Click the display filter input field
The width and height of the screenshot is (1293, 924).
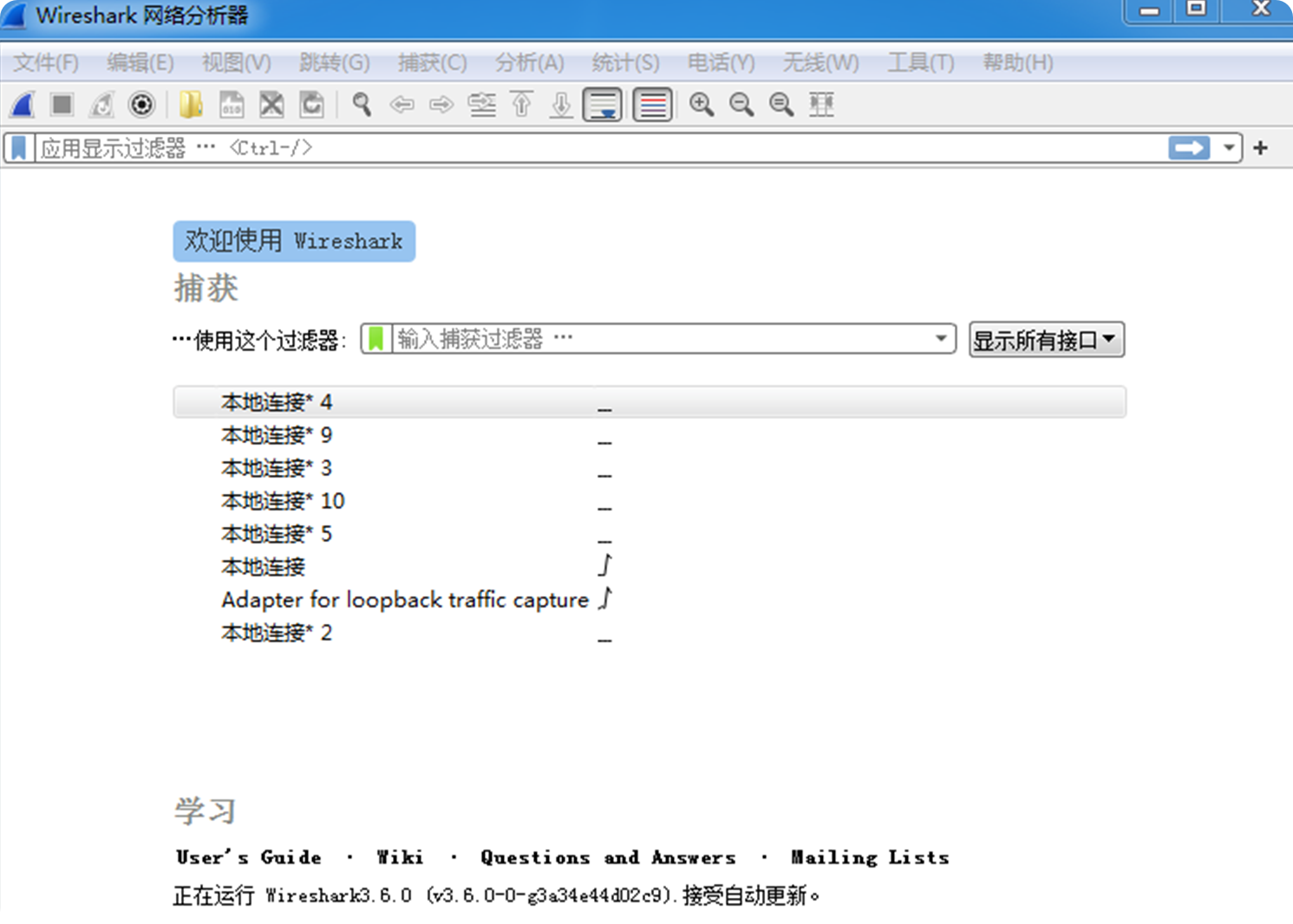coord(598,148)
